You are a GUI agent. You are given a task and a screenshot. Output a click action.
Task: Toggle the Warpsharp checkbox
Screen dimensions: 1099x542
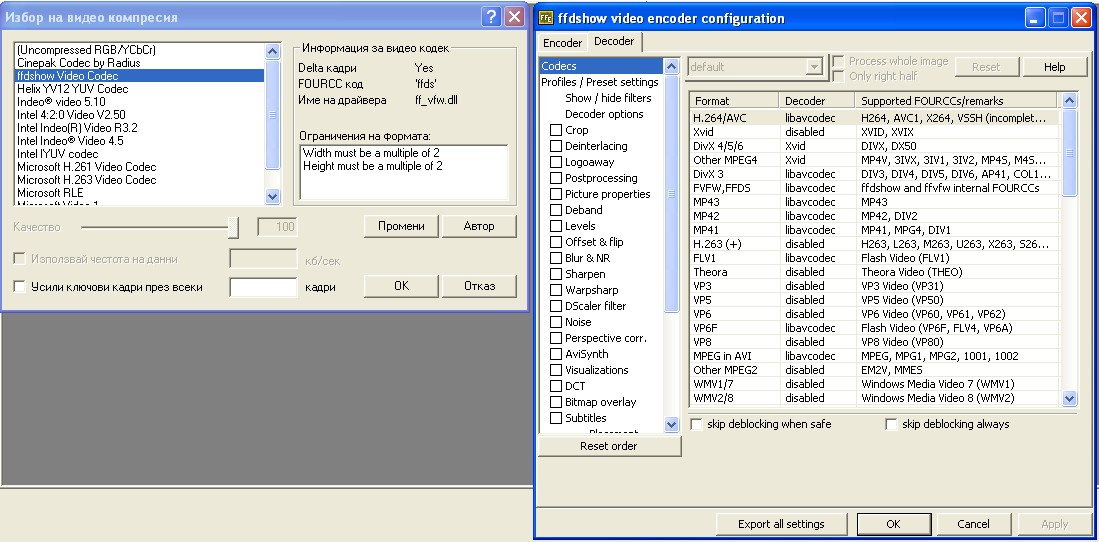click(556, 290)
